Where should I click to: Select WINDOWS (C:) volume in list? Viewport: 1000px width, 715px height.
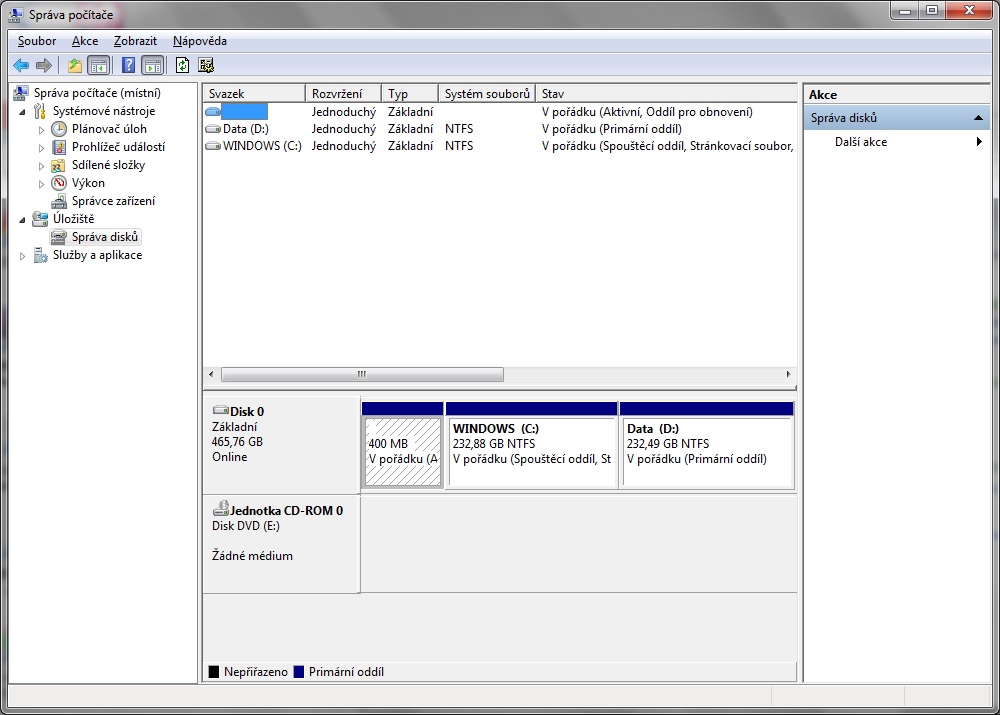coord(261,146)
